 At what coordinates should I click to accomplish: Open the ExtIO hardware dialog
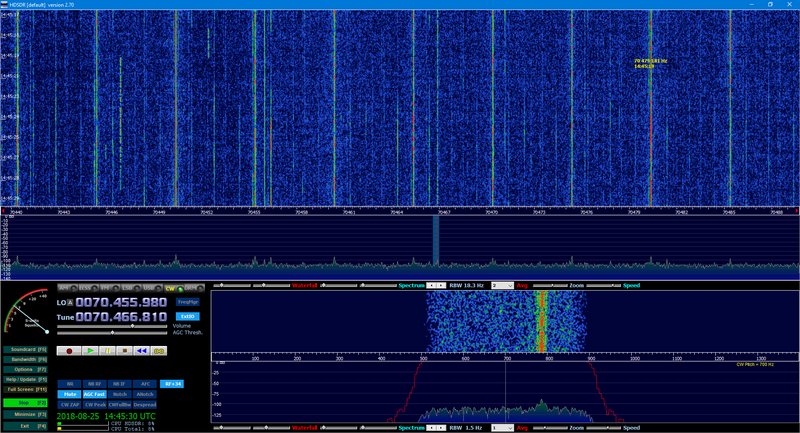tap(188, 316)
